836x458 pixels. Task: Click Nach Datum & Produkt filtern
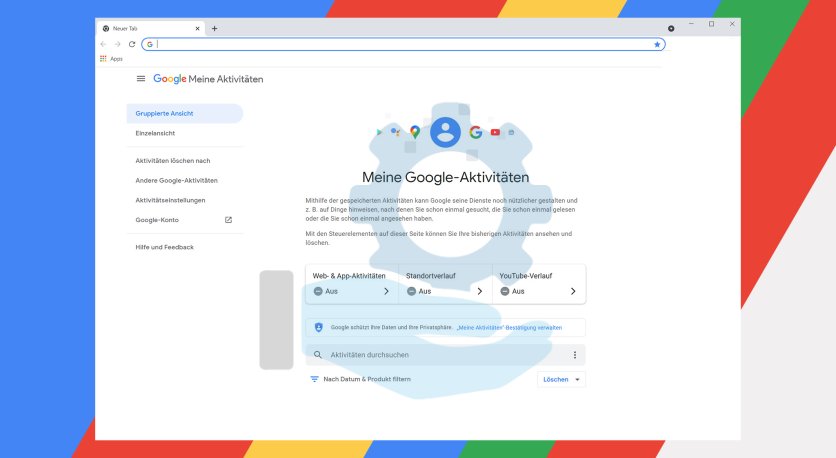tap(367, 379)
